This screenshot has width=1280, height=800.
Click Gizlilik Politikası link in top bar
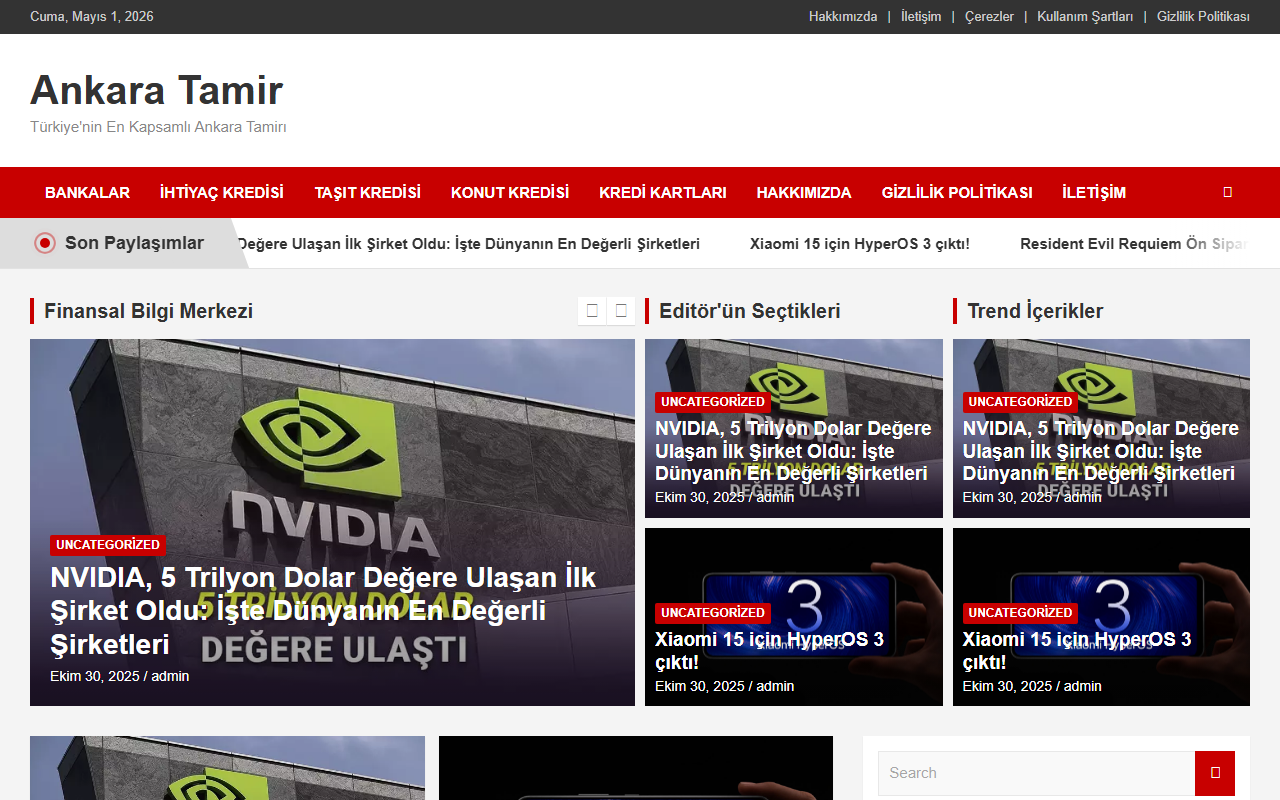pos(1203,17)
